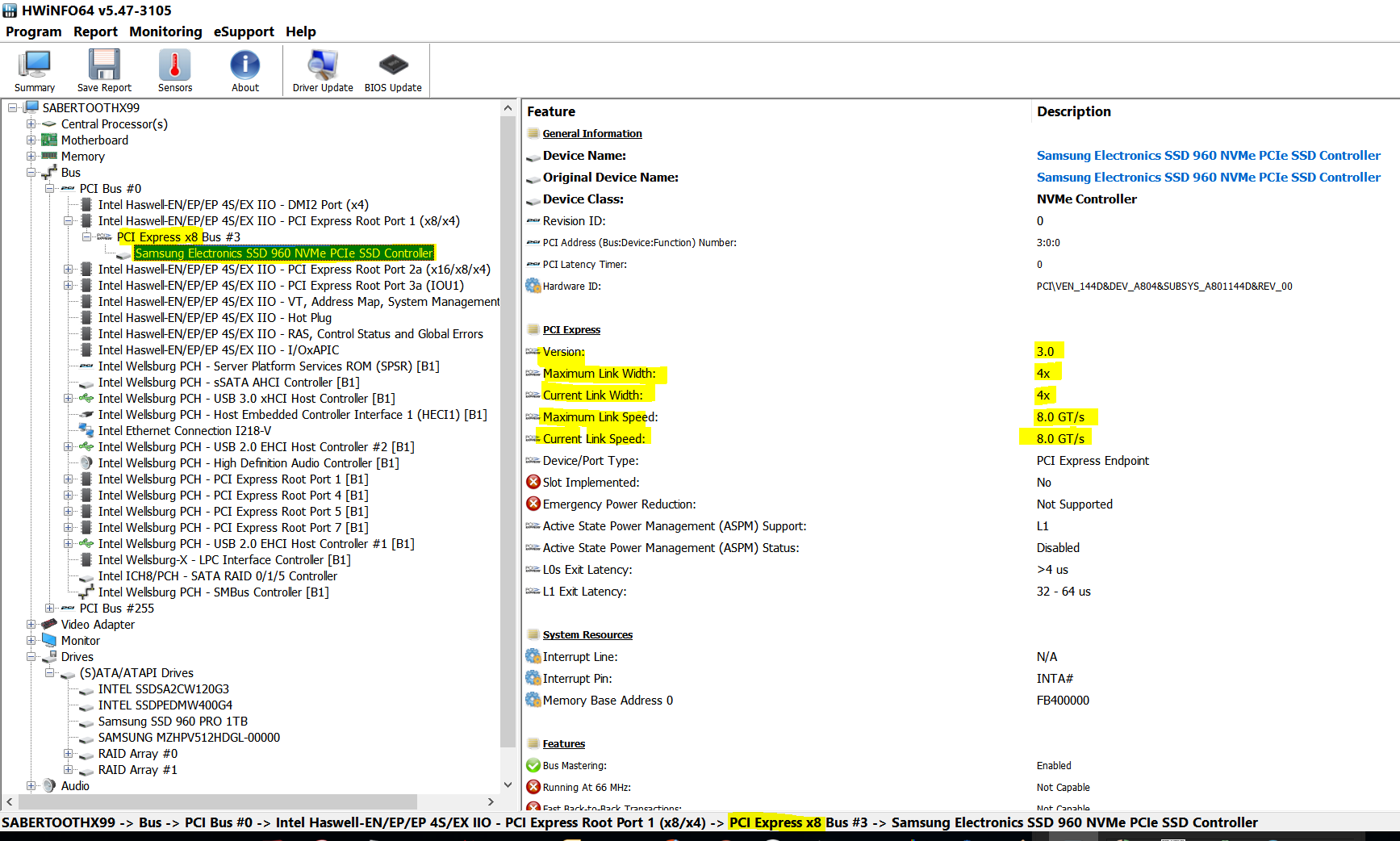Click the USB 3.0 xHCI Host Controller icon
The height and width of the screenshot is (841, 1400).
click(x=86, y=398)
